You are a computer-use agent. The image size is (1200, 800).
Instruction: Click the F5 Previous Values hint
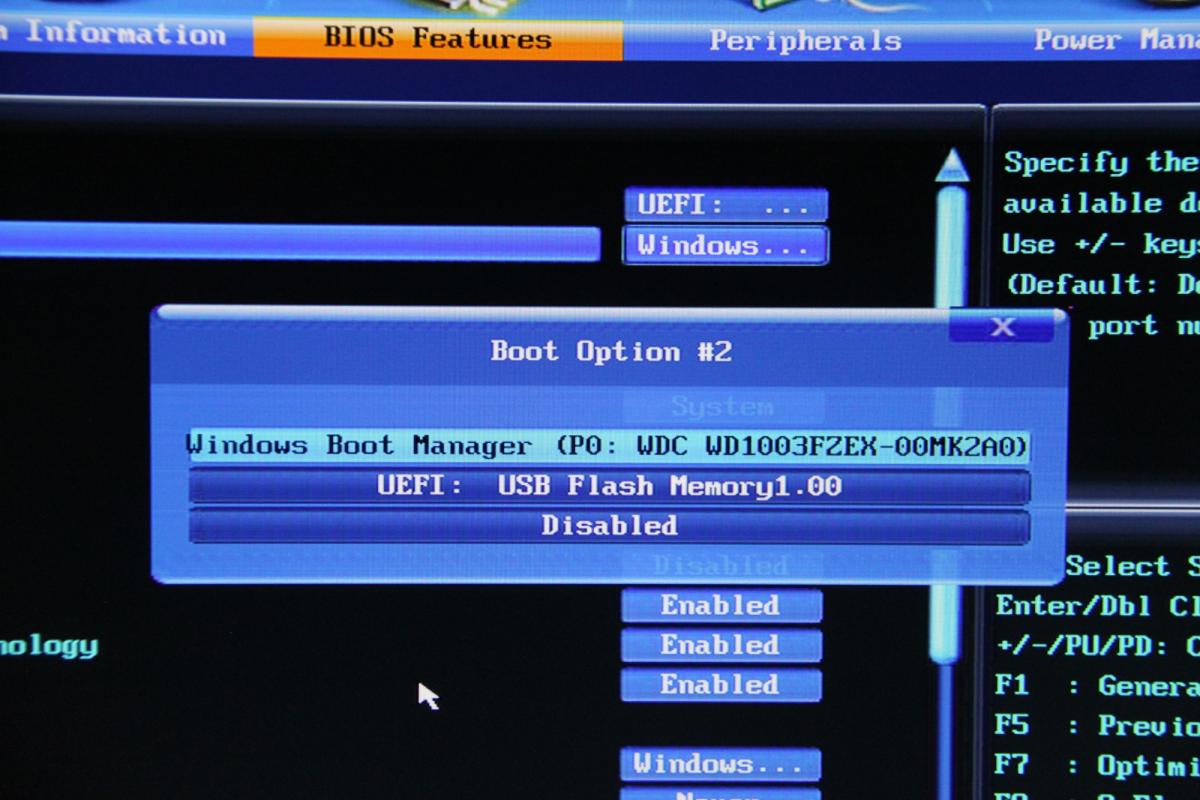[1098, 725]
